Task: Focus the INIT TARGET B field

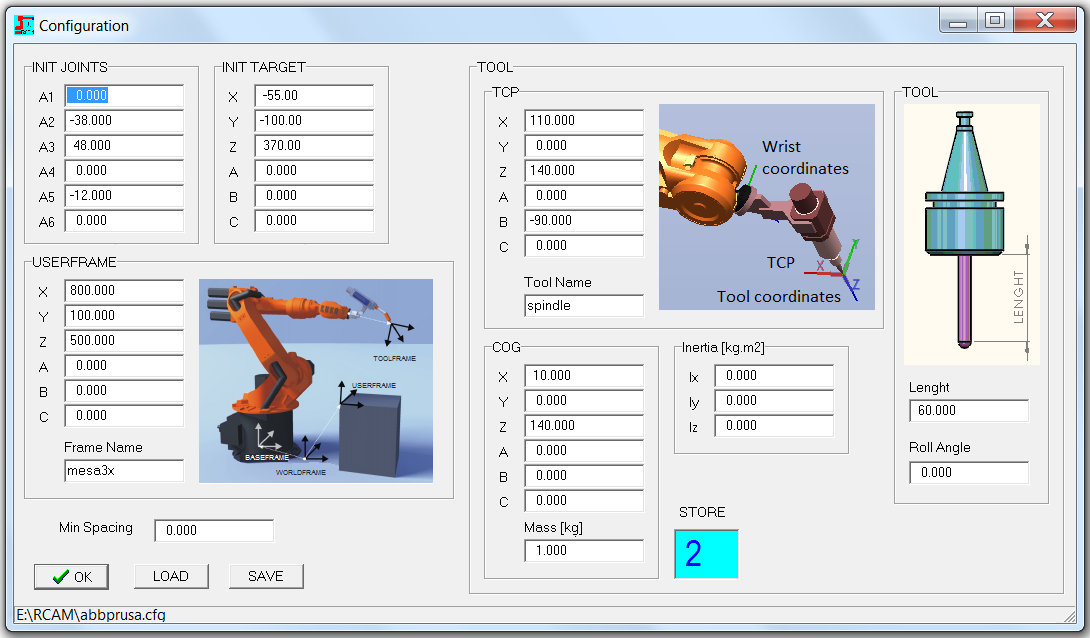Action: [x=314, y=196]
